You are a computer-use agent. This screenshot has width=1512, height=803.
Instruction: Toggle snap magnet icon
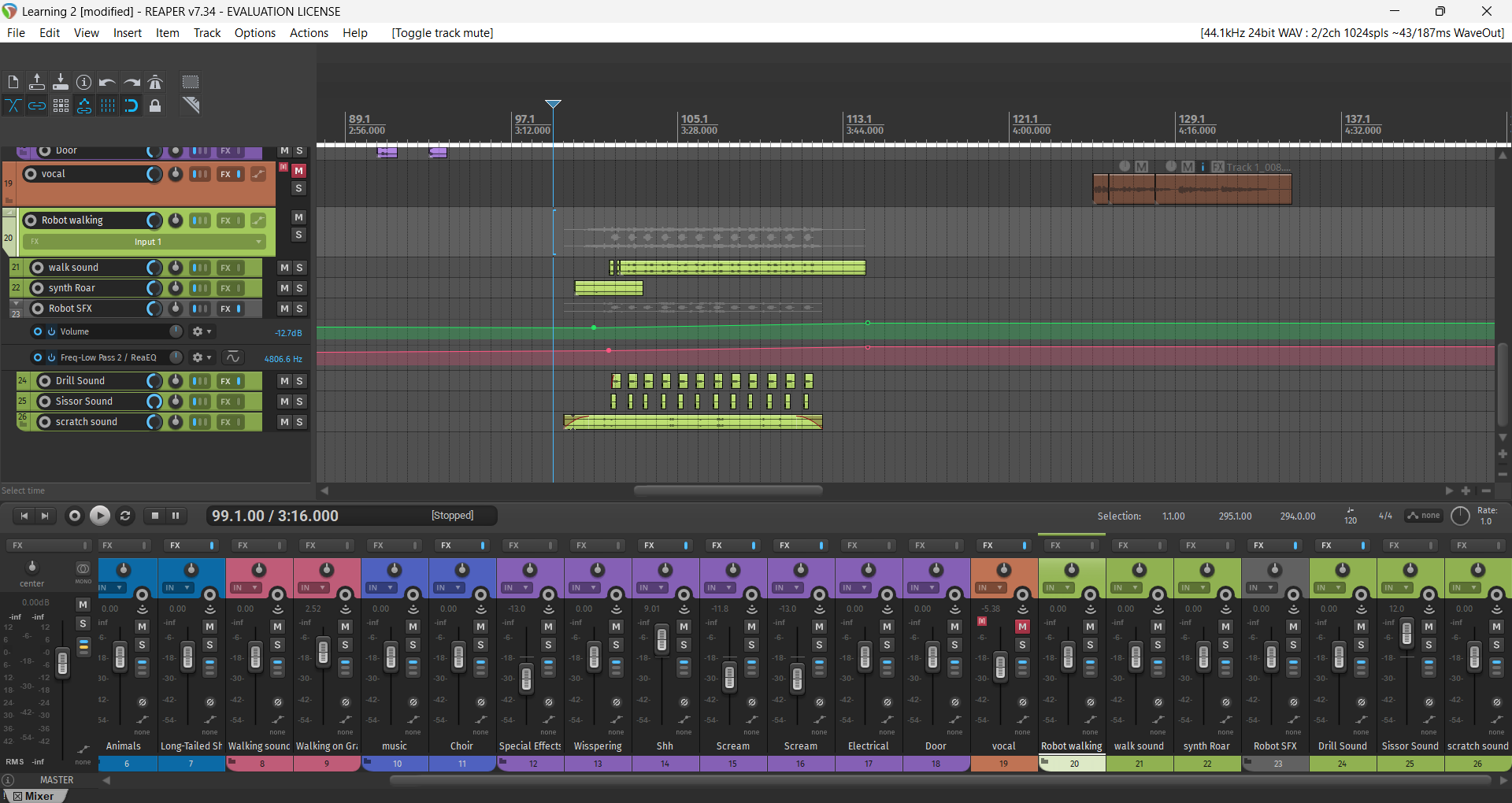[x=132, y=105]
